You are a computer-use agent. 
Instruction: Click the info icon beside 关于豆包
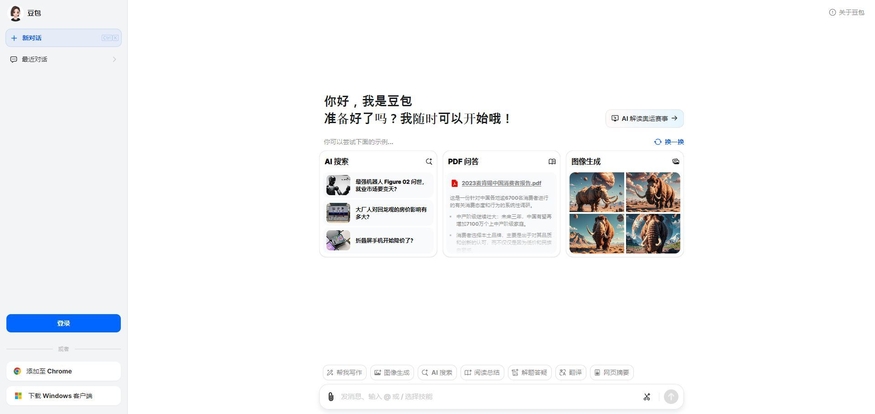coord(832,12)
